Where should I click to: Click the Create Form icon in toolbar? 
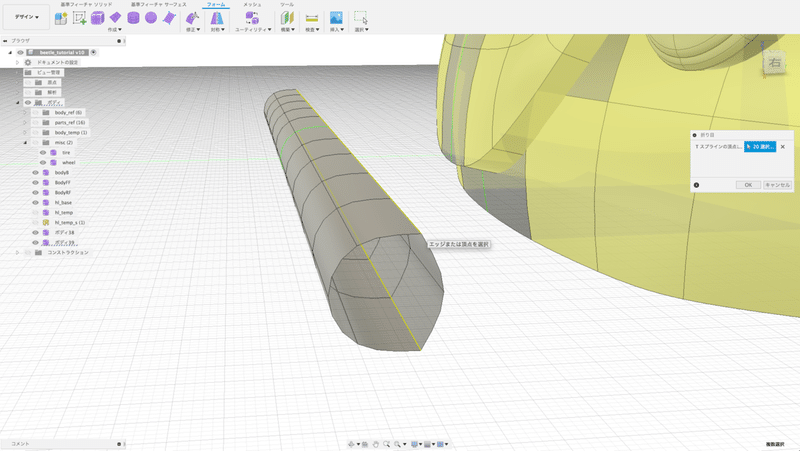pos(61,18)
